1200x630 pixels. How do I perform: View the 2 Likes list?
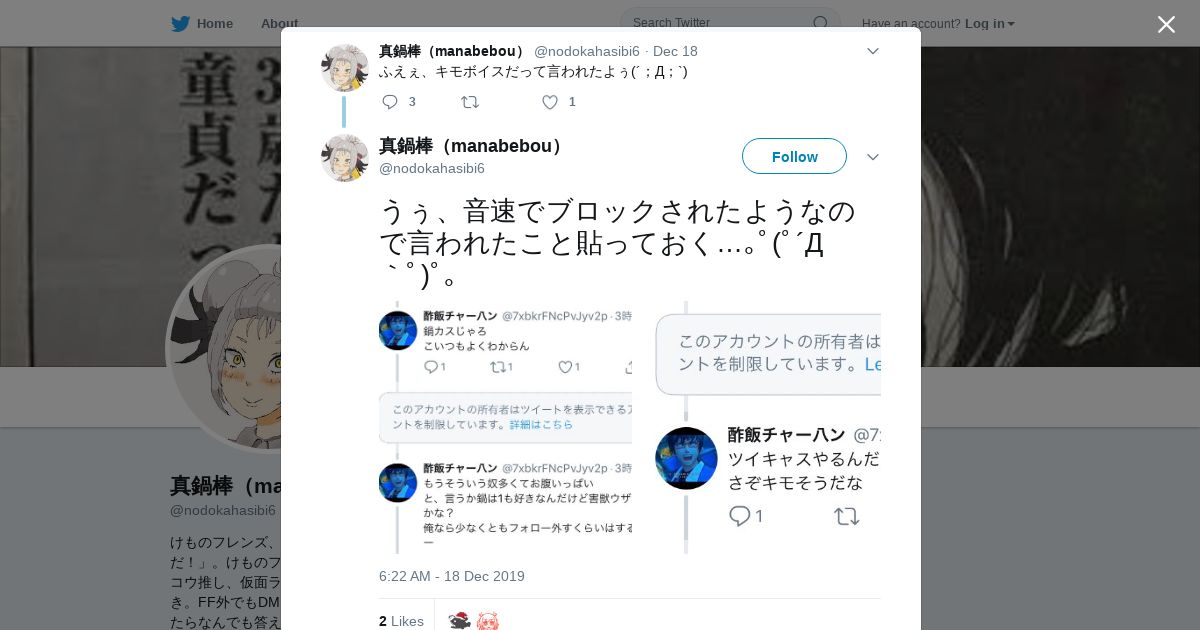pos(401,621)
